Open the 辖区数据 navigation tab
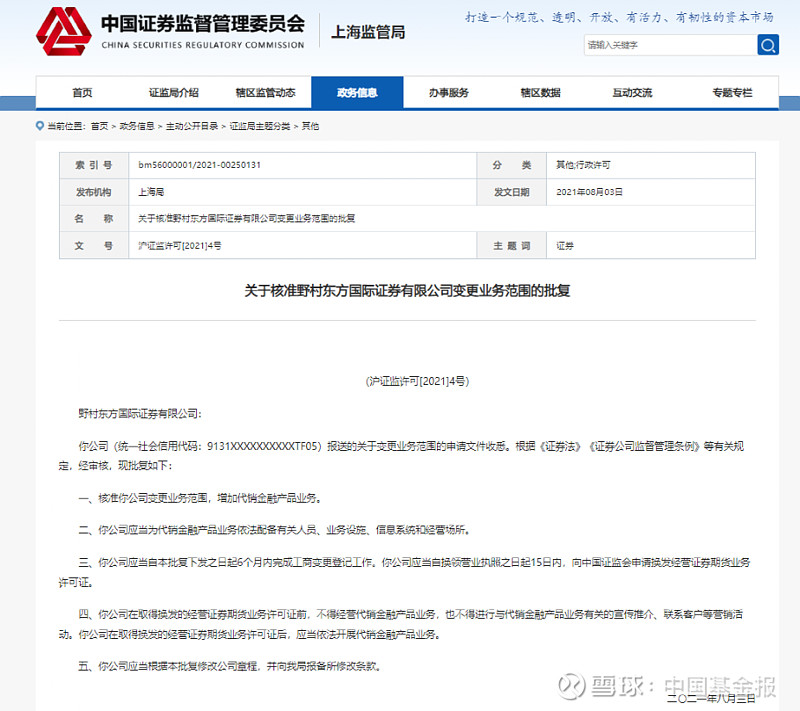 [540, 92]
